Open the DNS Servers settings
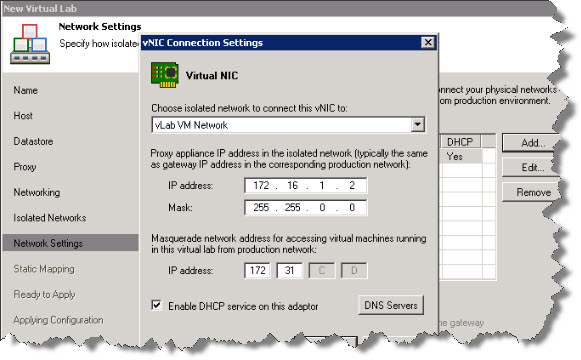This screenshot has width=581, height=360. click(391, 305)
